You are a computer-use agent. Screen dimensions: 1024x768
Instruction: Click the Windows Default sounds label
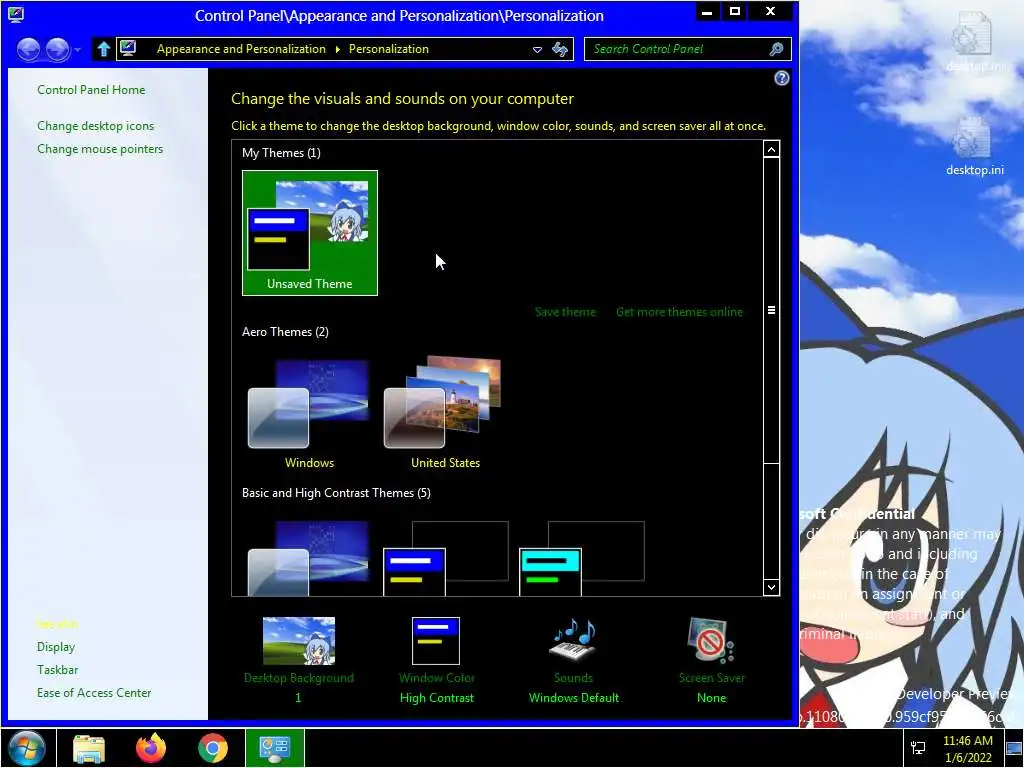point(573,697)
